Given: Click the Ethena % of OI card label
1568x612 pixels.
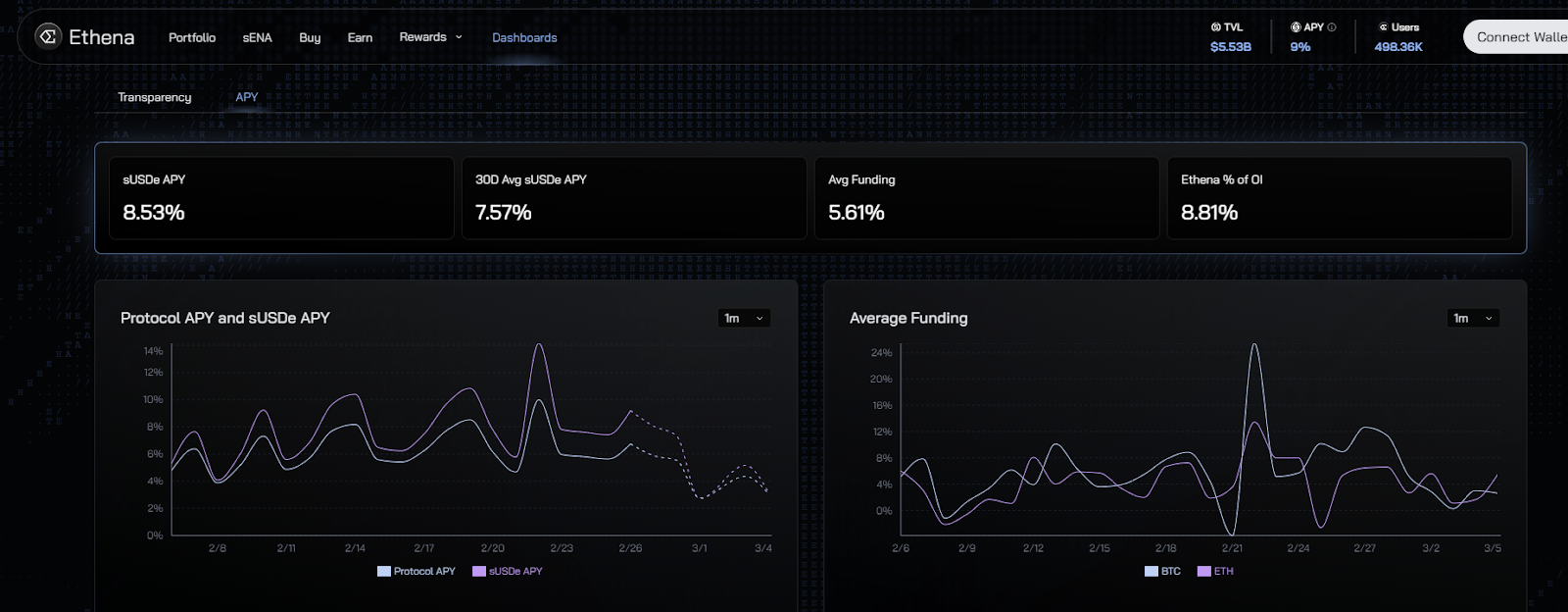Looking at the screenshot, I should pos(1222,179).
